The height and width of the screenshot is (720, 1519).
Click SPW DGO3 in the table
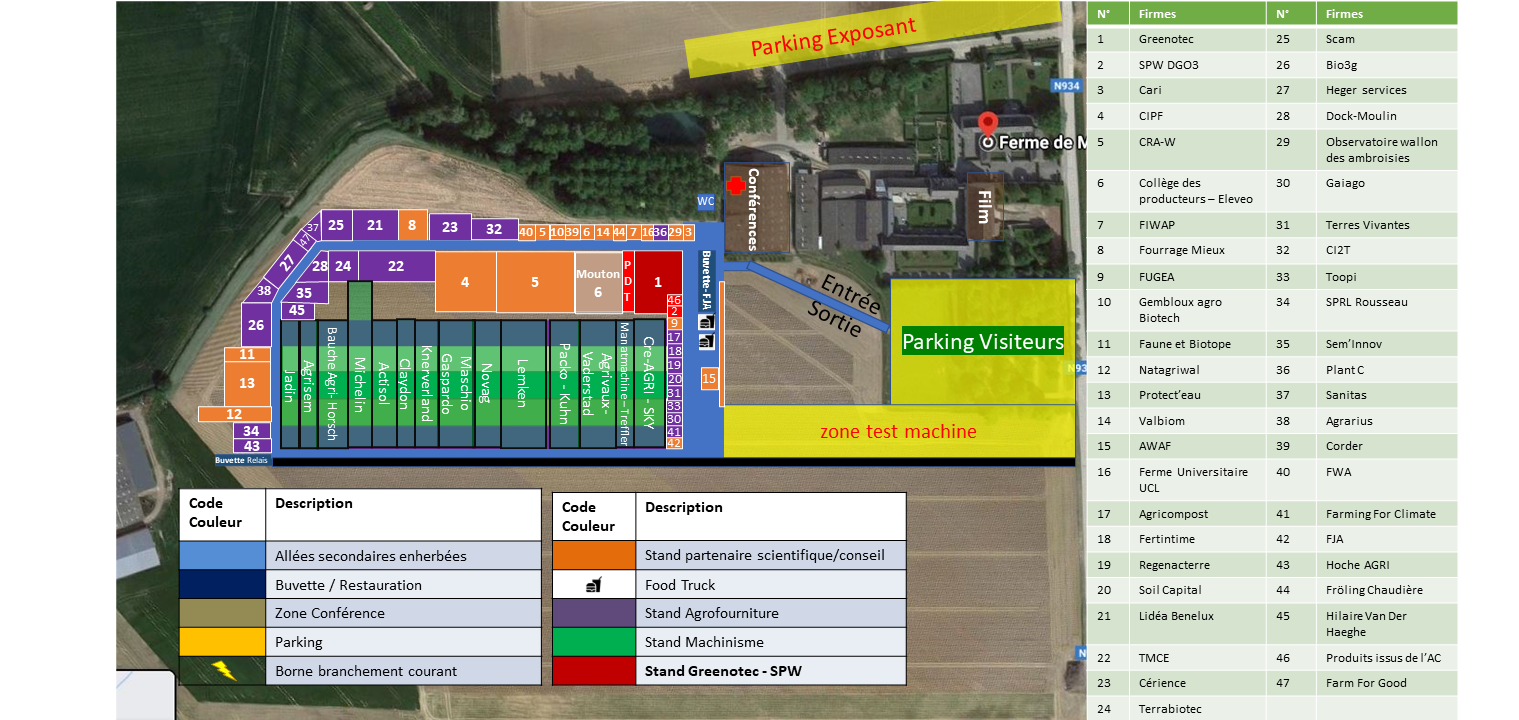(x=1168, y=65)
